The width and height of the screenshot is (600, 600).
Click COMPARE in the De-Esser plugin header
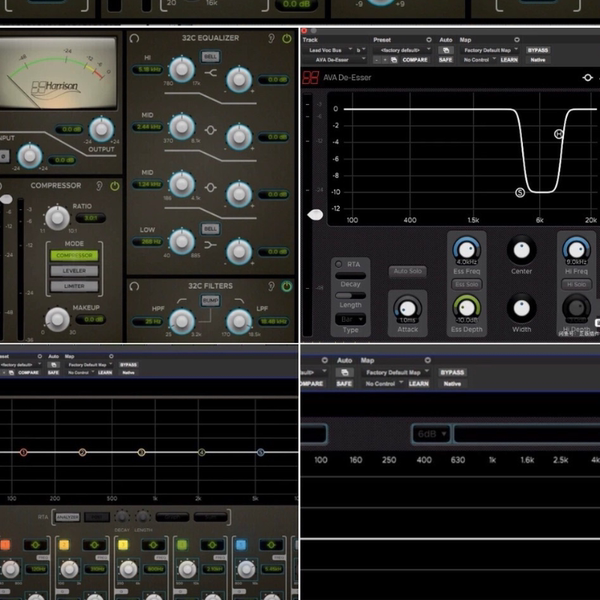(415, 60)
